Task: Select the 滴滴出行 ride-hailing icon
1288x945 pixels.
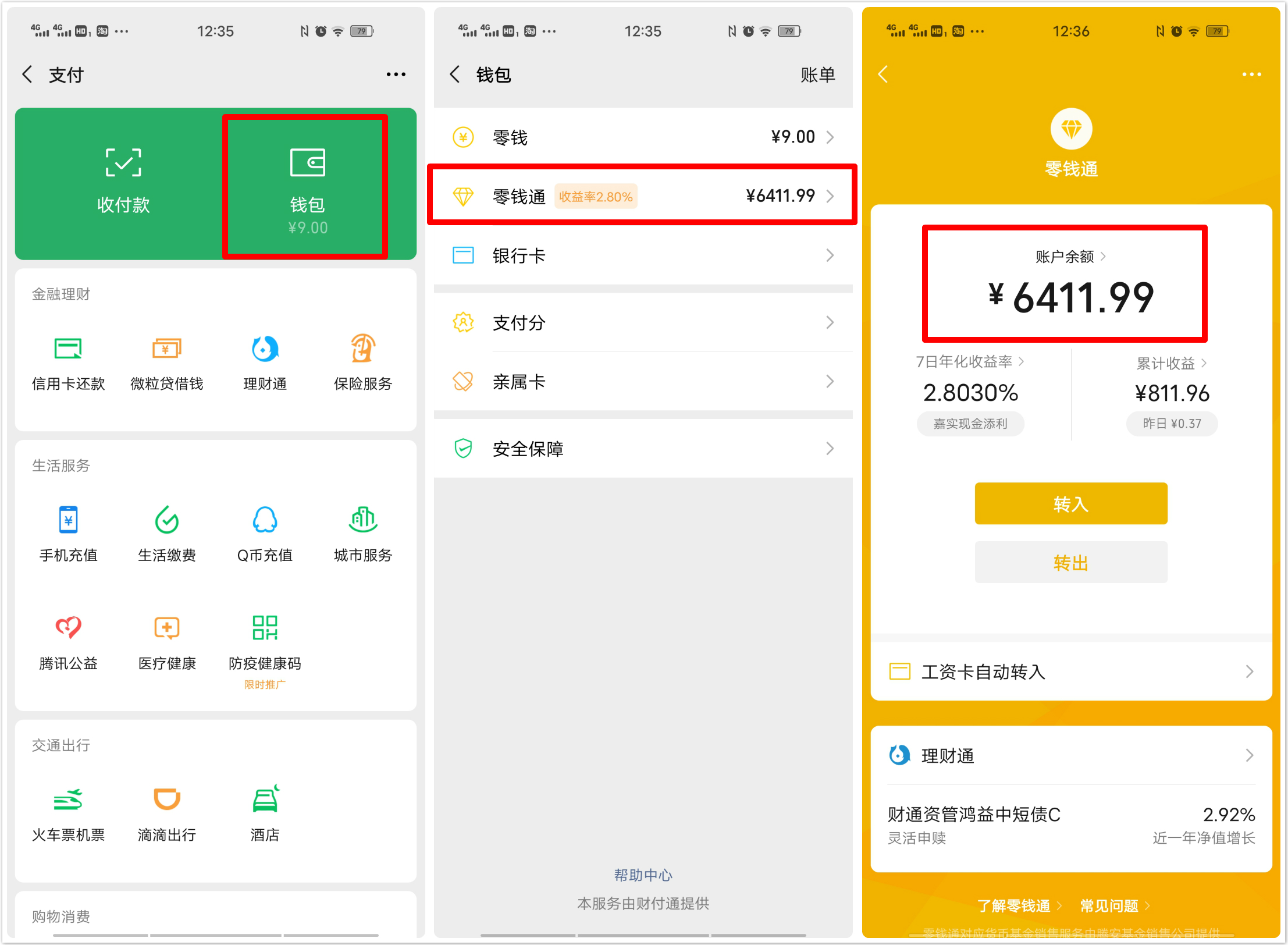Action: pos(166,812)
